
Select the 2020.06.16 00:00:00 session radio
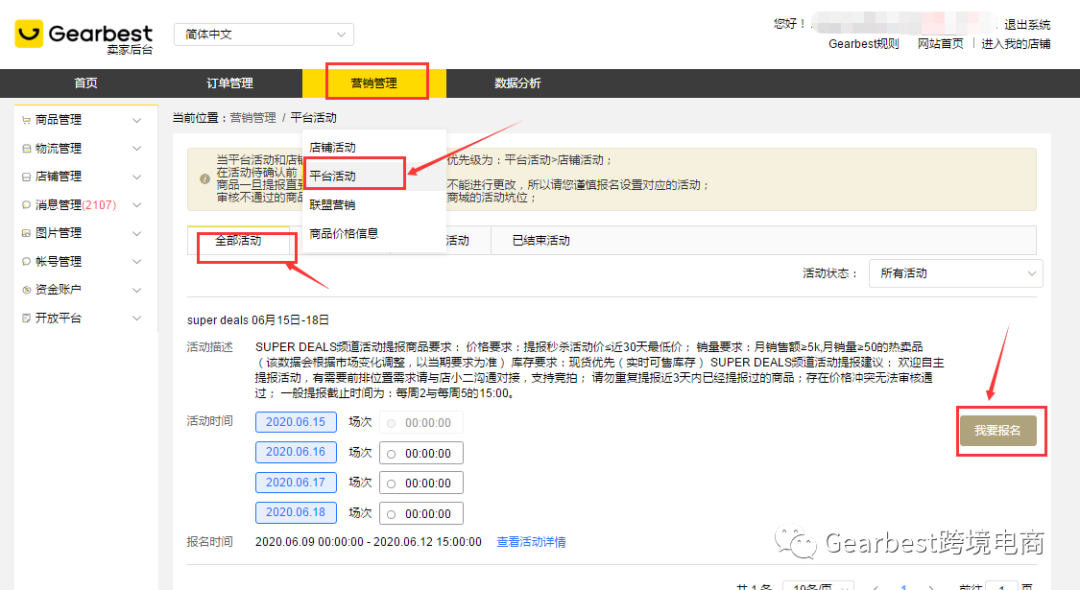coord(391,454)
